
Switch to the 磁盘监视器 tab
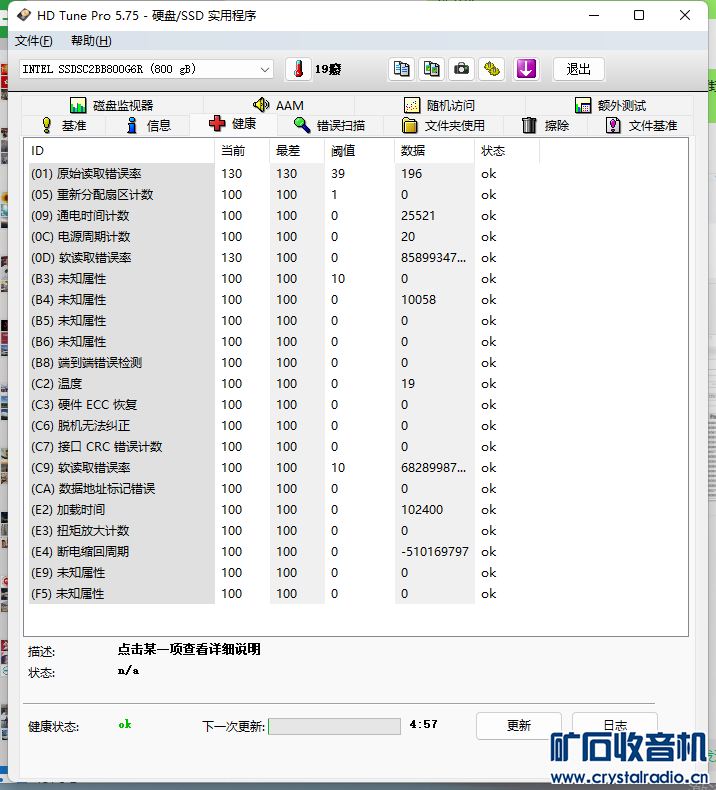pos(112,105)
